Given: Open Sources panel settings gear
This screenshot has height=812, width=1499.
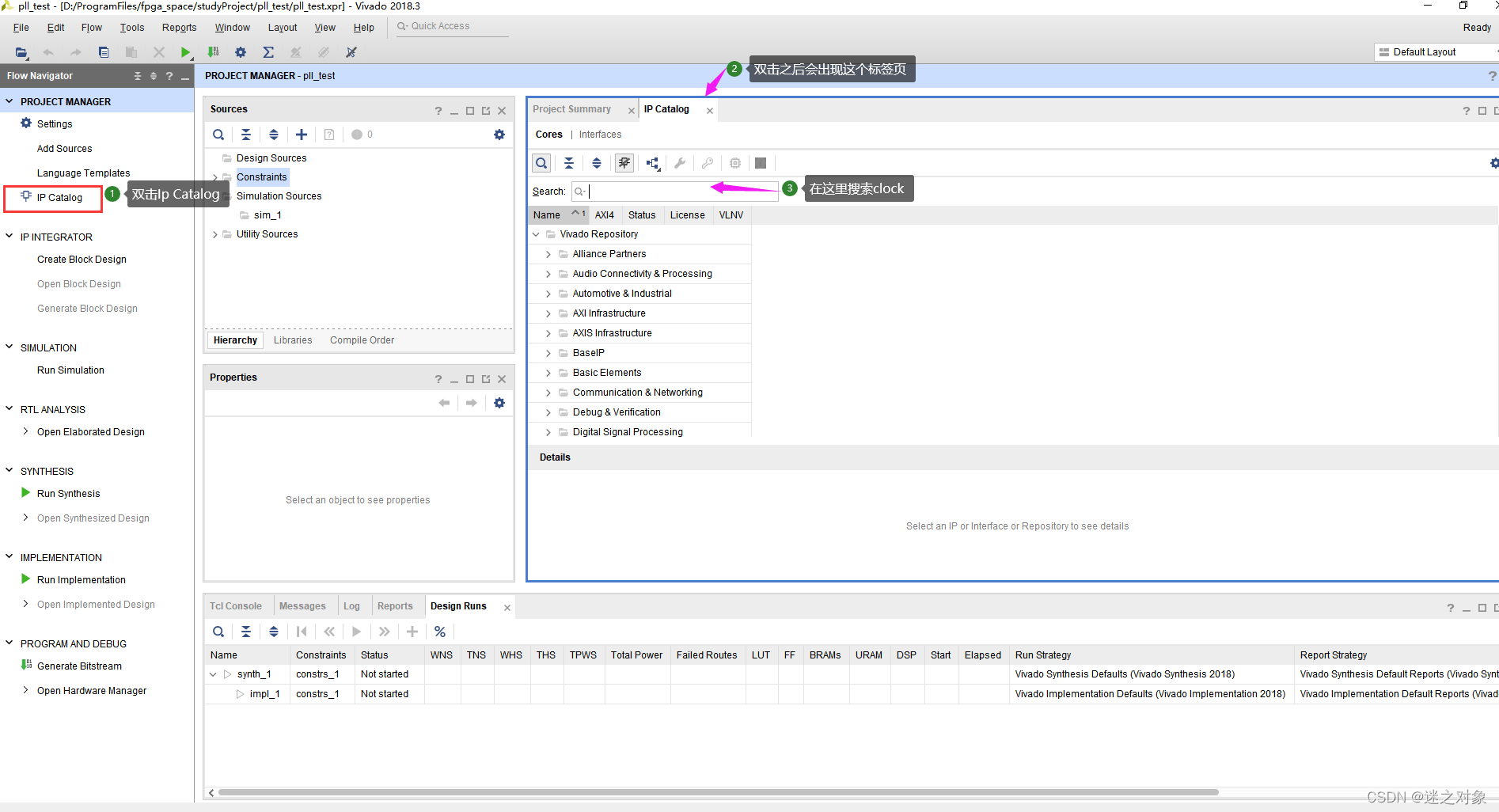Looking at the screenshot, I should coord(499,135).
